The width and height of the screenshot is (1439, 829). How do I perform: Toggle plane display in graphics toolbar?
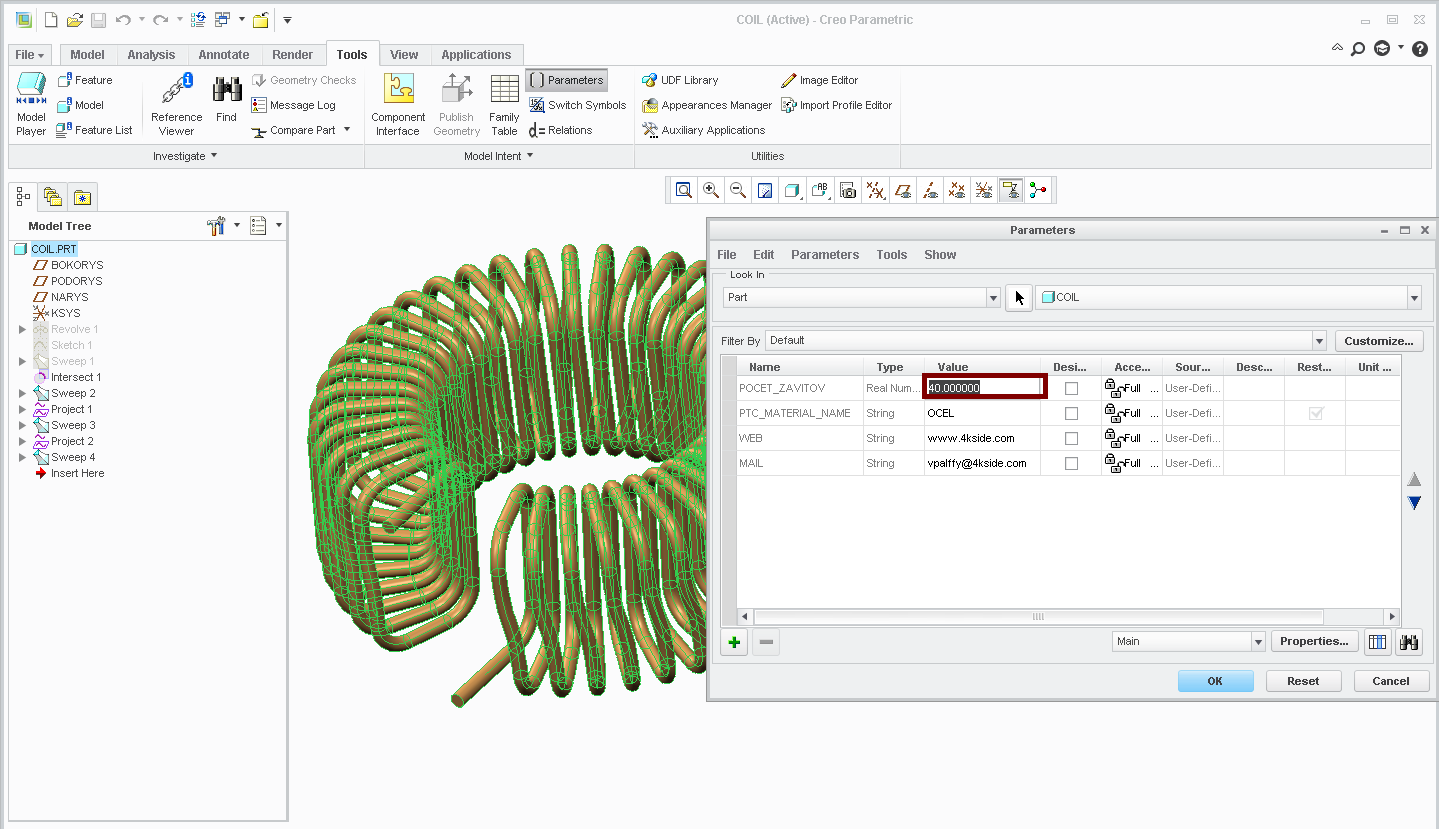coord(903,190)
